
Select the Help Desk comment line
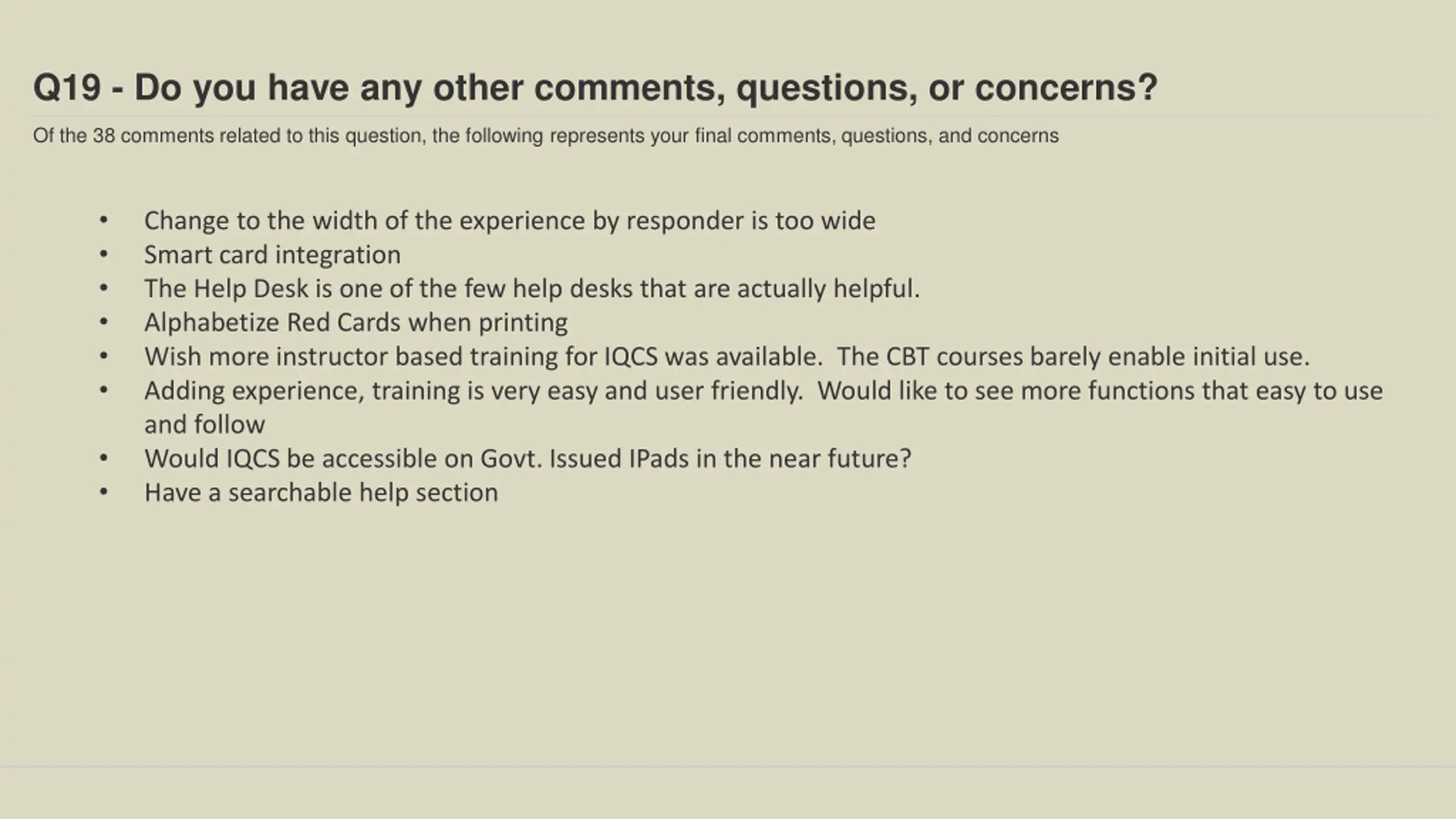(x=532, y=289)
